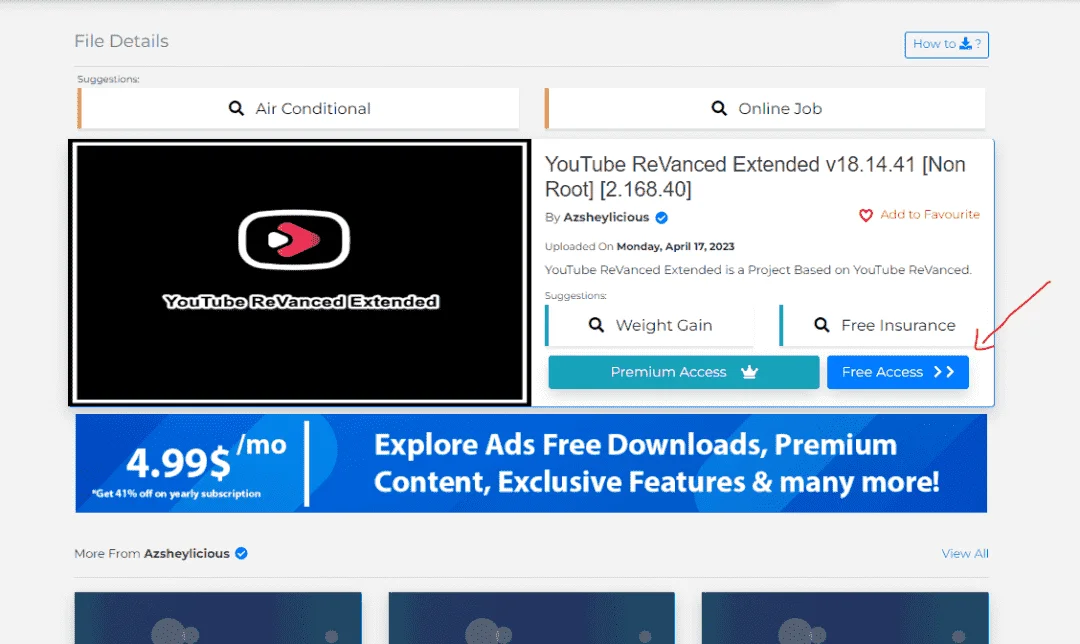Click View All for more uploads
The height and width of the screenshot is (644, 1080).
(965, 553)
